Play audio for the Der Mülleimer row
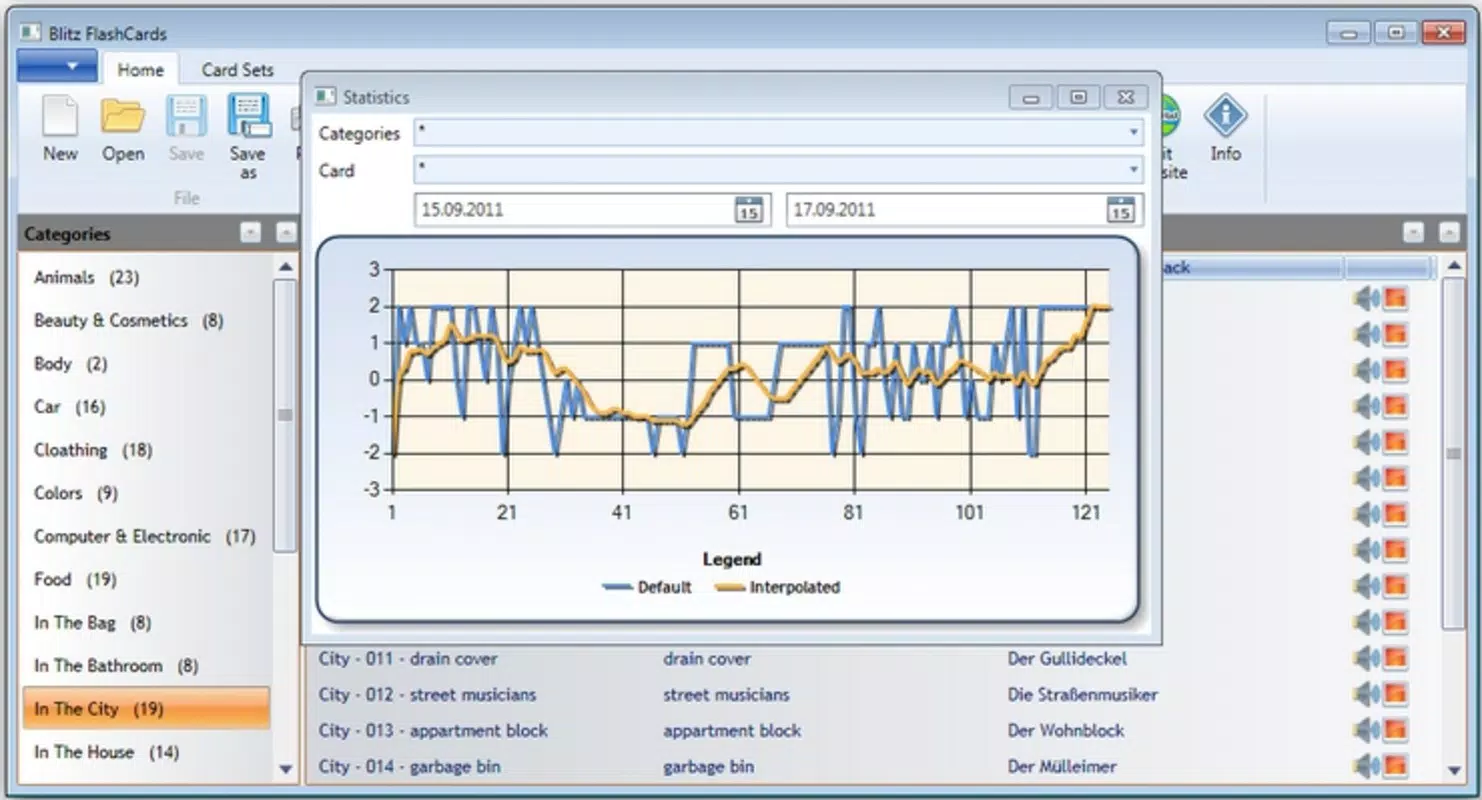This screenshot has height=800, width=1482. [x=1366, y=766]
